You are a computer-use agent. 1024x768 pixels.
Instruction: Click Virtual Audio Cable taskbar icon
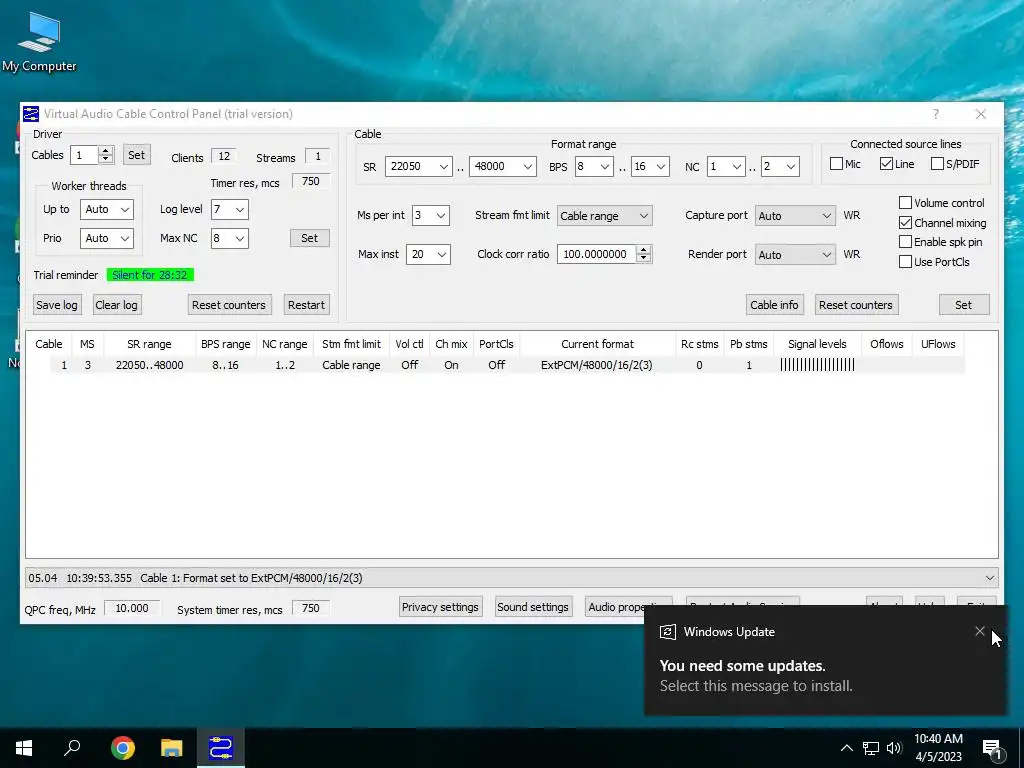pos(221,748)
